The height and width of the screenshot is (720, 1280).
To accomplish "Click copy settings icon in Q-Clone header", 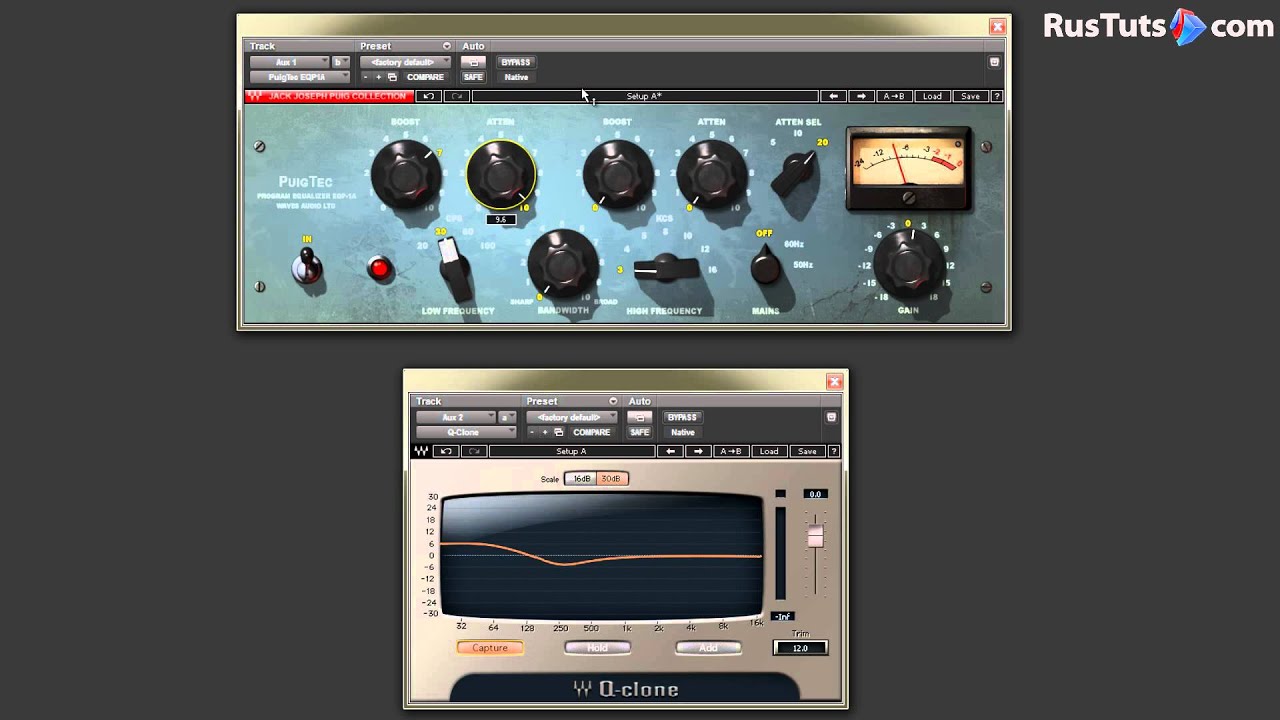I will tap(558, 432).
